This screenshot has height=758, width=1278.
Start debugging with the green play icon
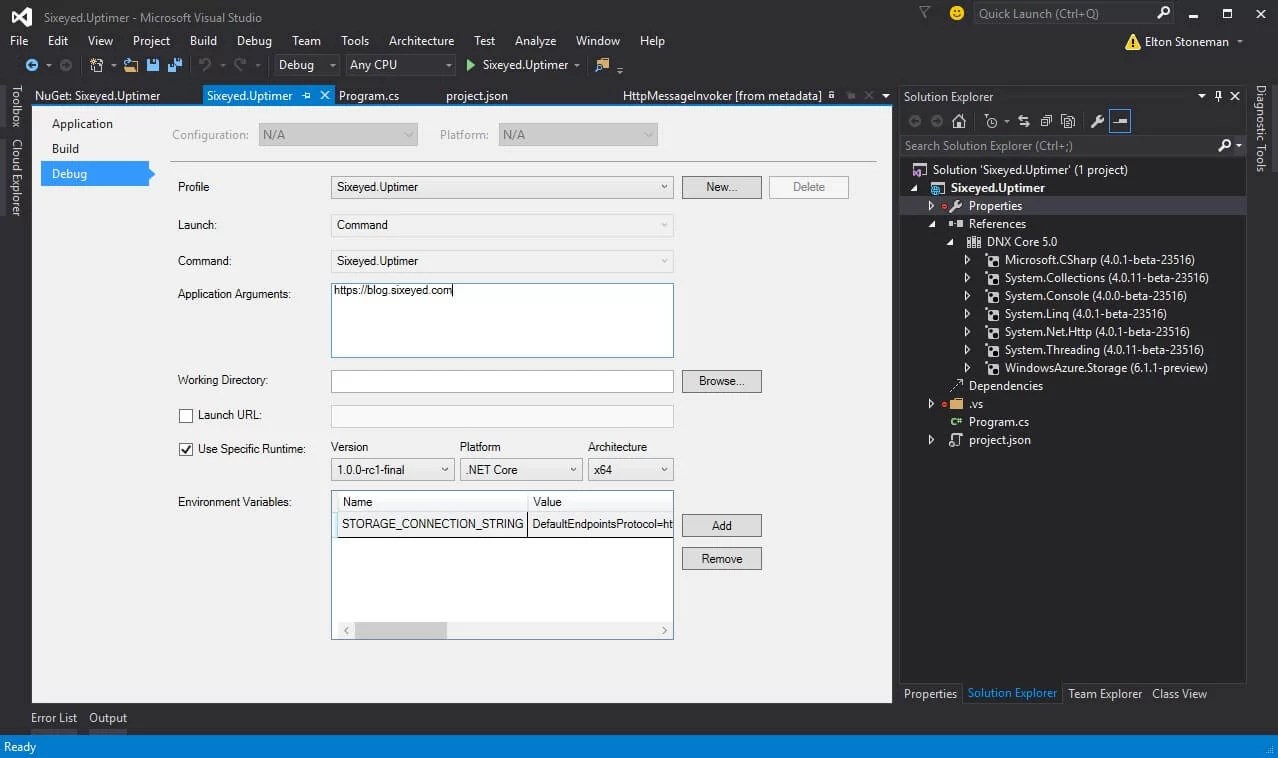tap(471, 65)
